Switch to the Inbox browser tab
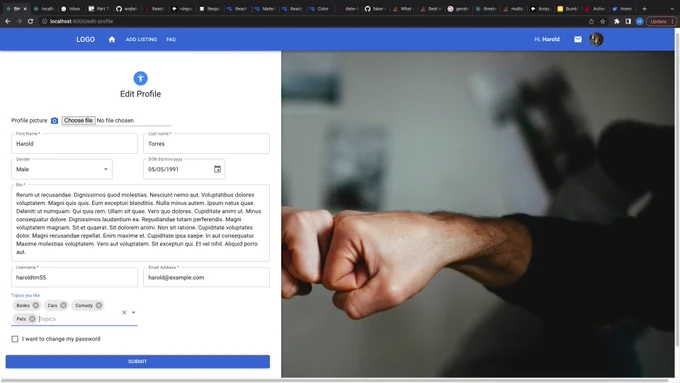 71,9
